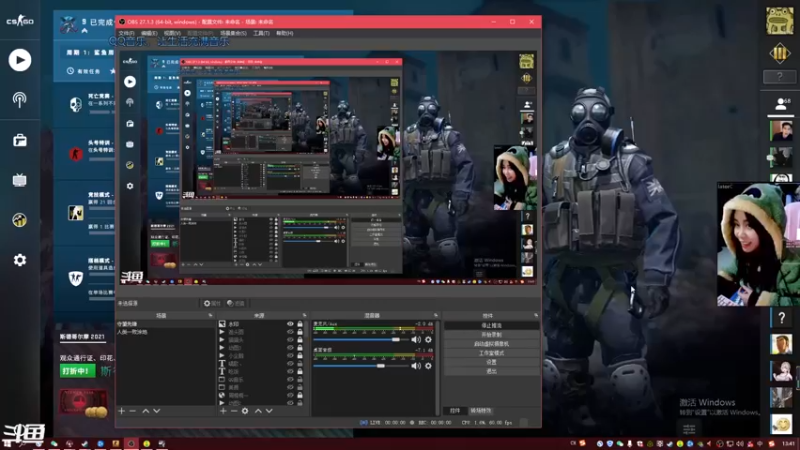The image size is (800, 450).
Task: Pop out the 控件 dock panel
Action: 536,315
